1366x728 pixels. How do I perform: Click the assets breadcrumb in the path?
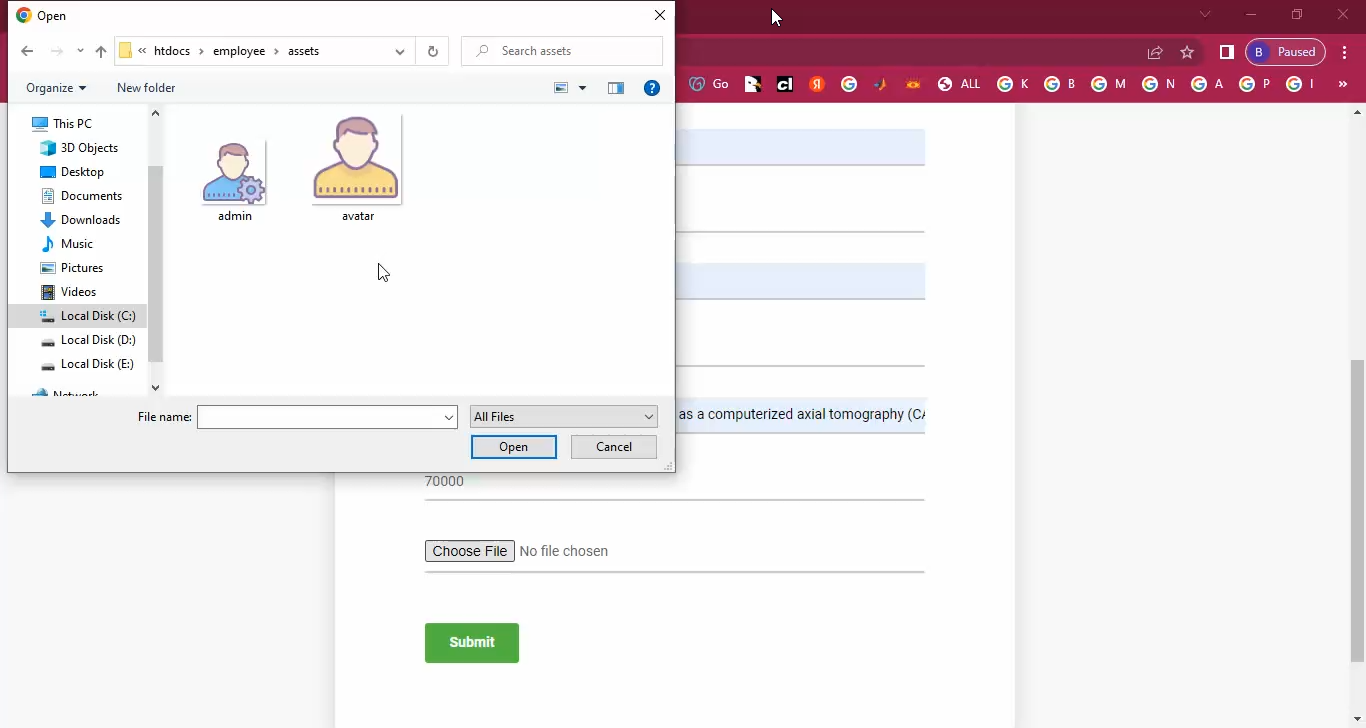tap(304, 51)
